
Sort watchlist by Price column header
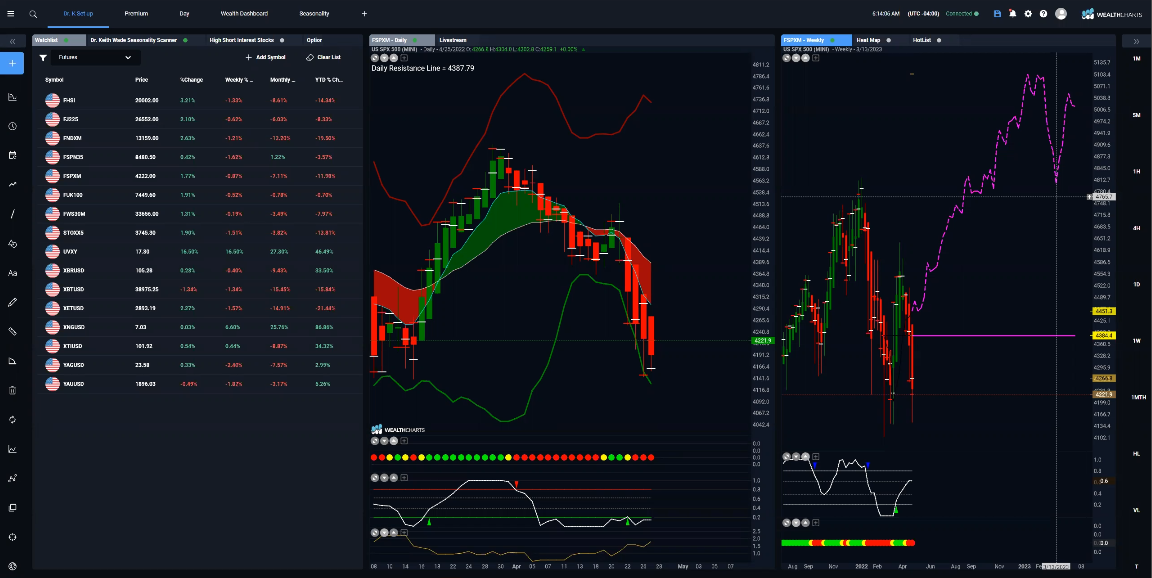[142, 79]
